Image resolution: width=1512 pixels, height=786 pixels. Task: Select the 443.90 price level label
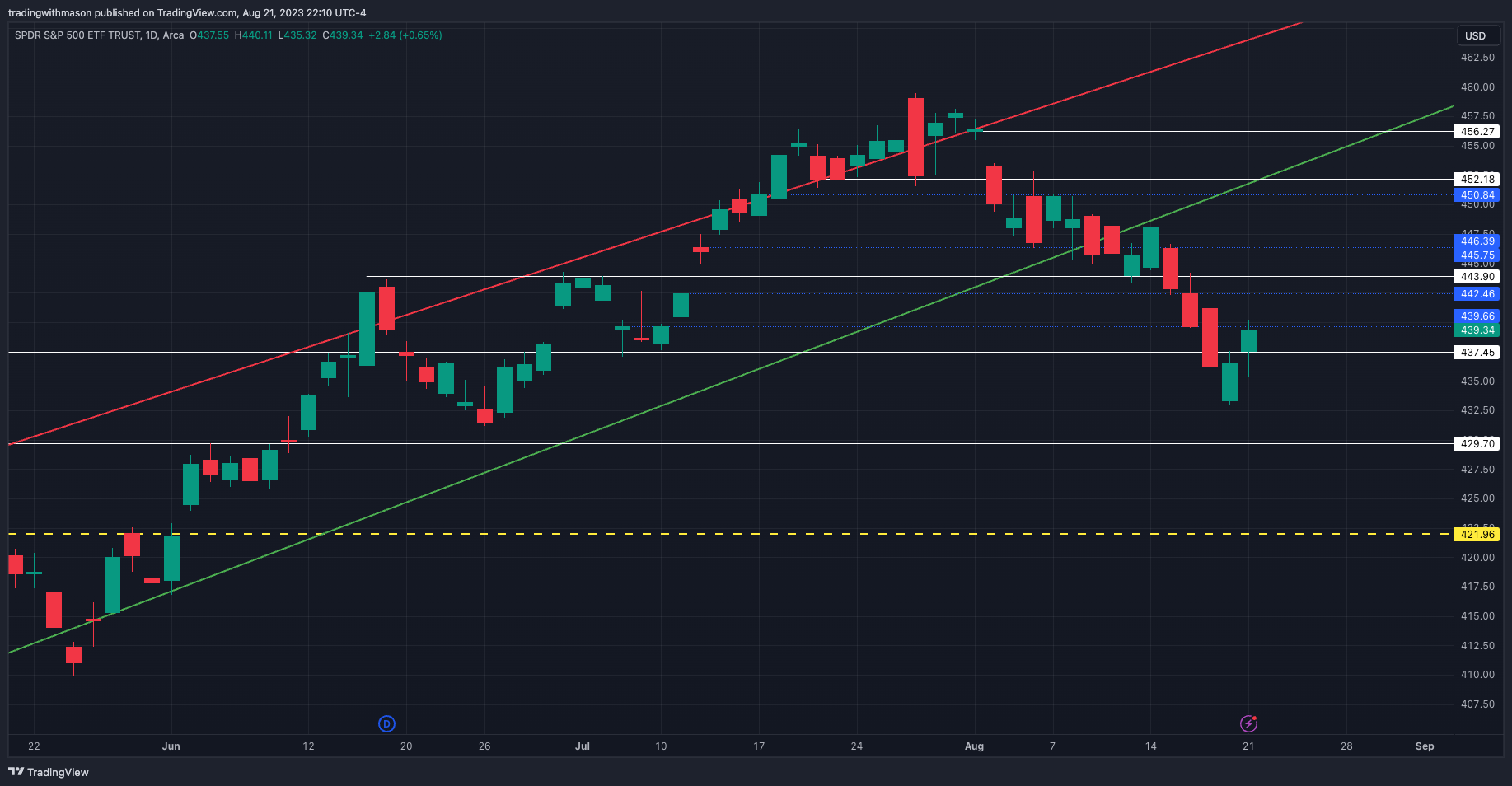pyautogui.click(x=1477, y=277)
